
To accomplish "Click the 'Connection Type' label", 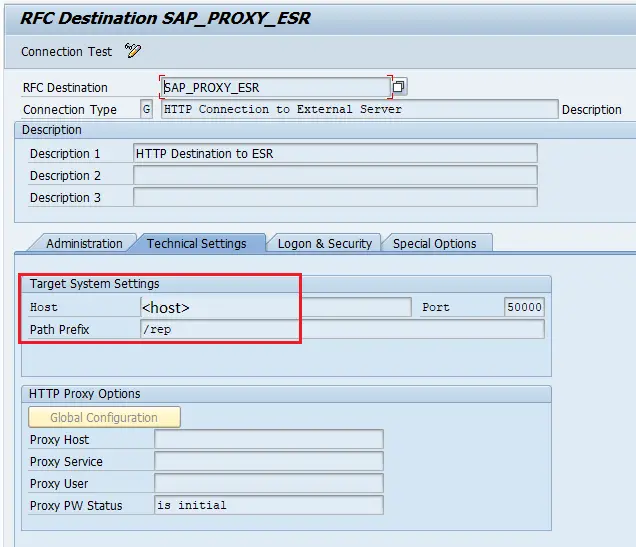I will point(70,109).
